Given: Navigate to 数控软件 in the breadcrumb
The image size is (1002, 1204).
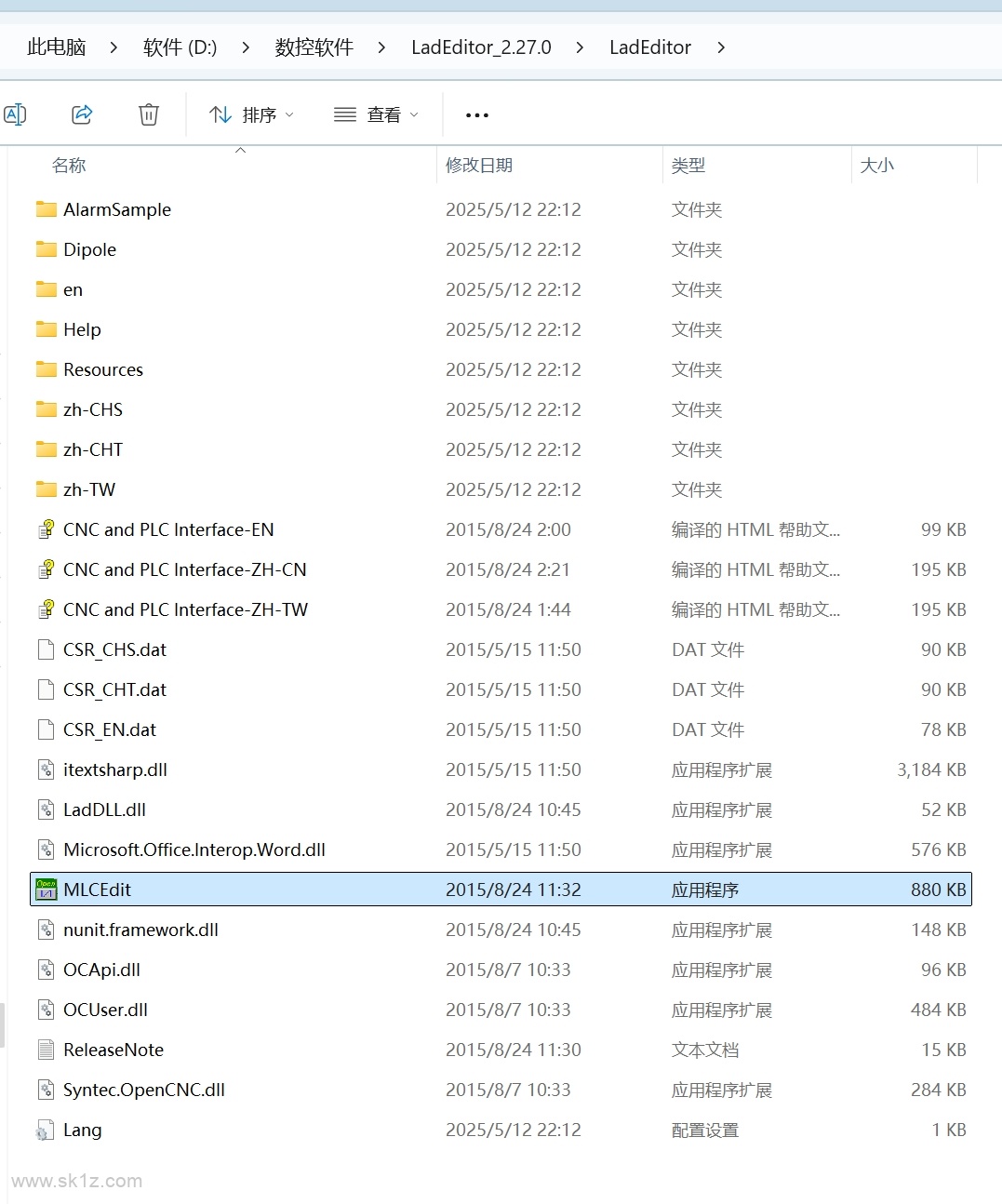Looking at the screenshot, I should 314,47.
